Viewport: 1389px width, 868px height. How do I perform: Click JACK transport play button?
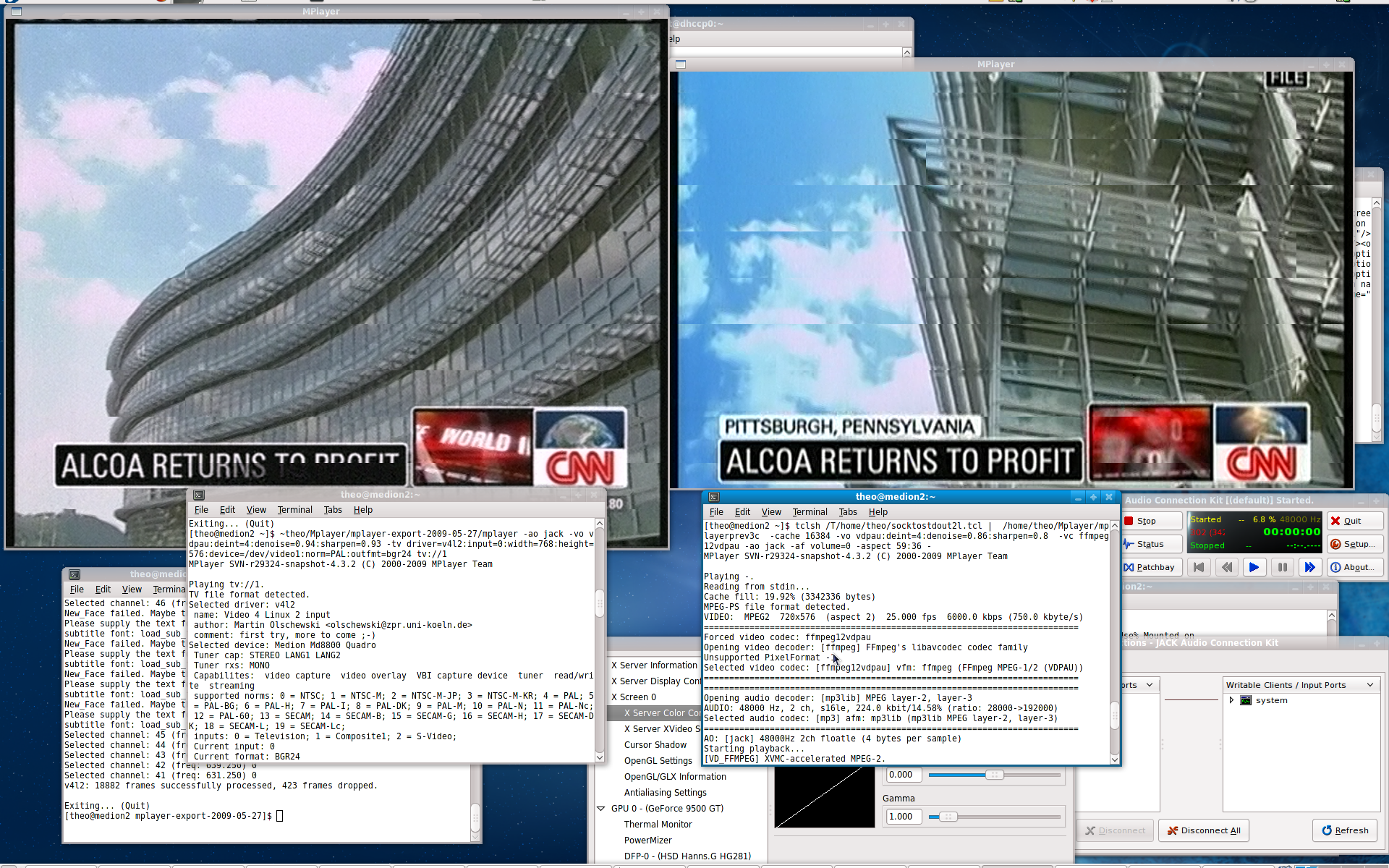click(x=1254, y=568)
